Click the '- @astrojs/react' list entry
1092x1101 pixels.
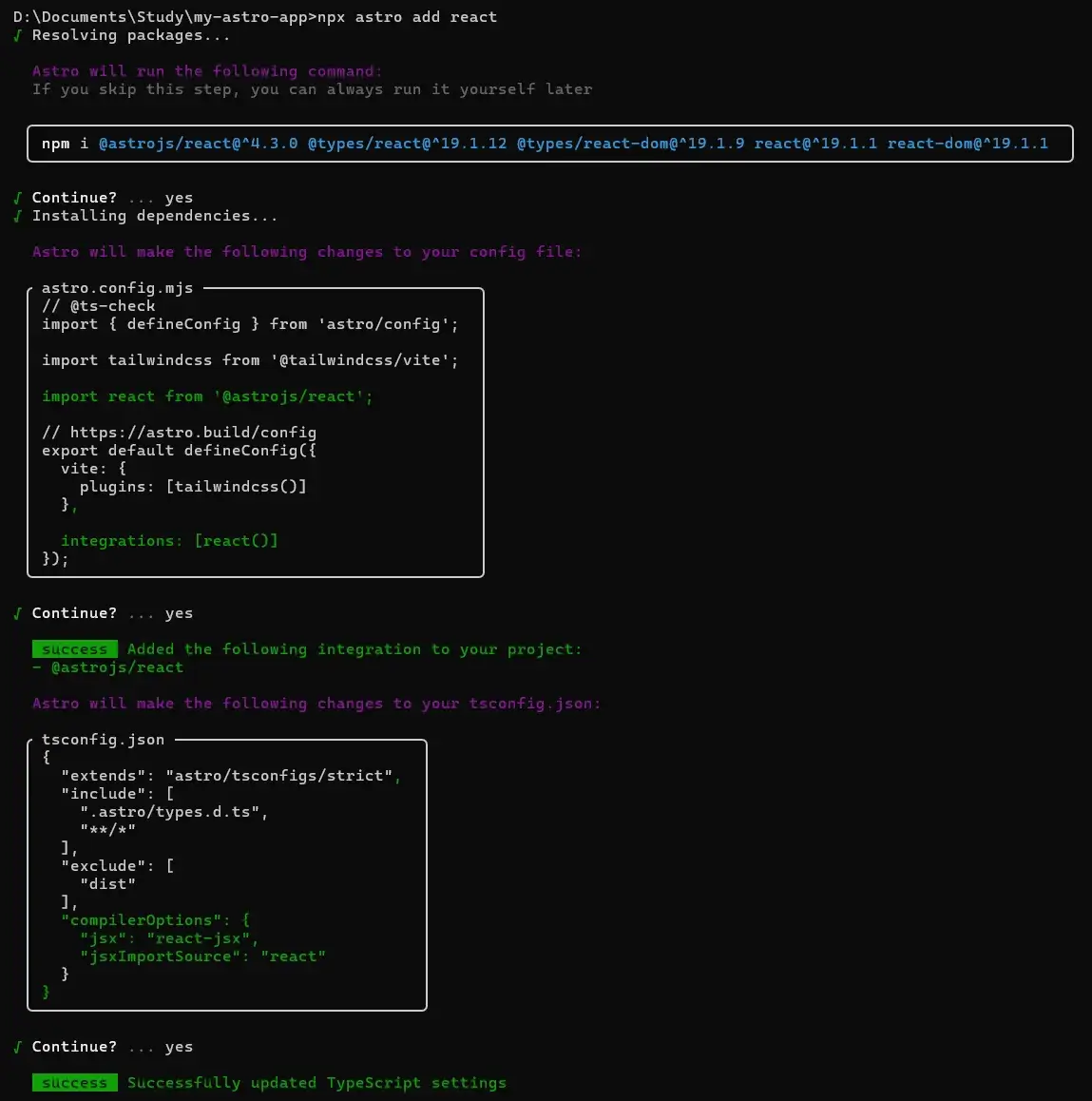(107, 667)
